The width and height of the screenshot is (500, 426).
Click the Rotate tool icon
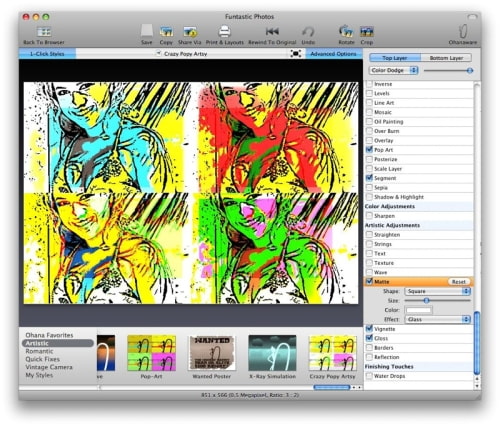click(346, 31)
